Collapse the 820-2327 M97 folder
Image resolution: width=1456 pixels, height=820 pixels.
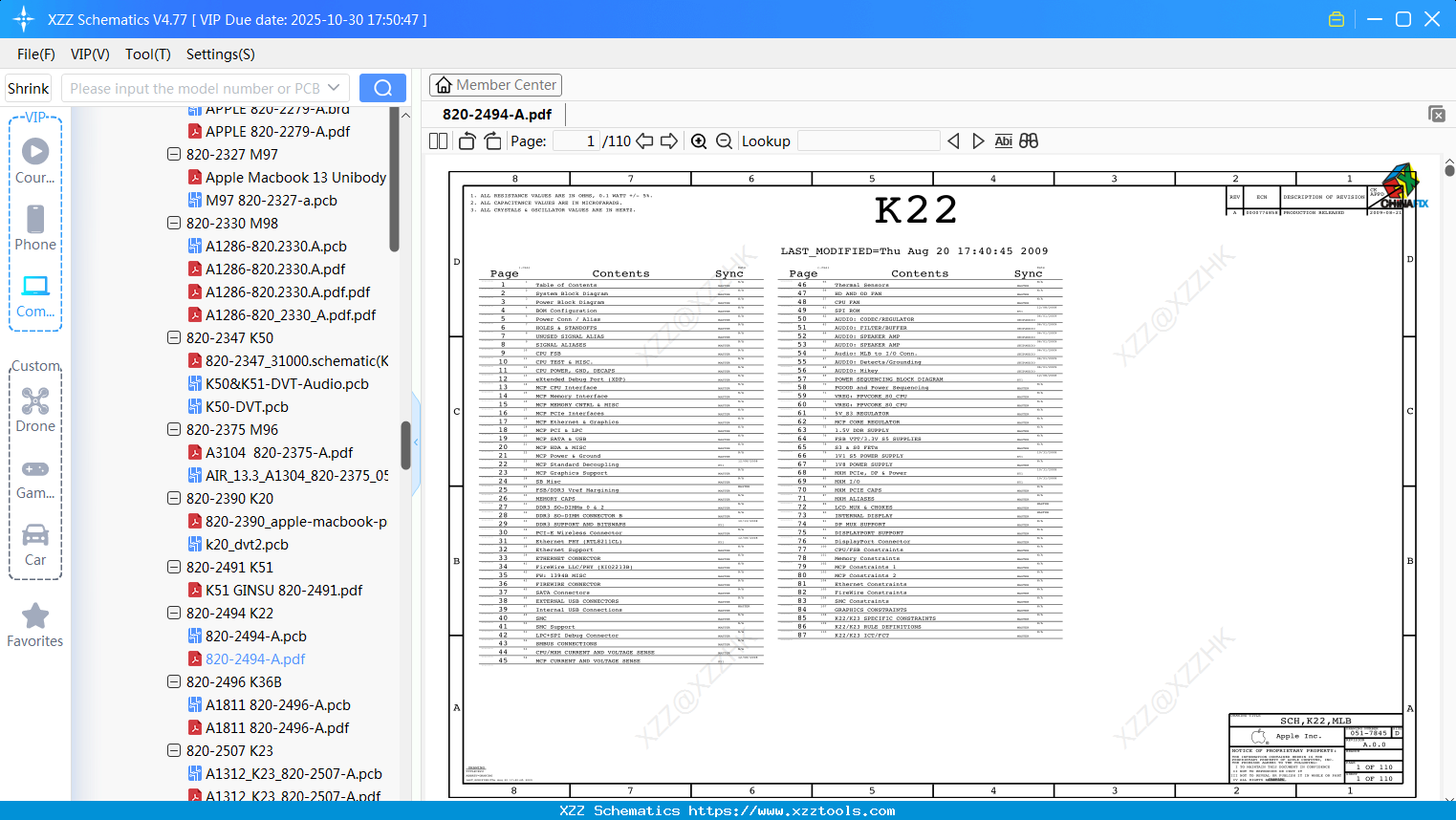click(174, 154)
